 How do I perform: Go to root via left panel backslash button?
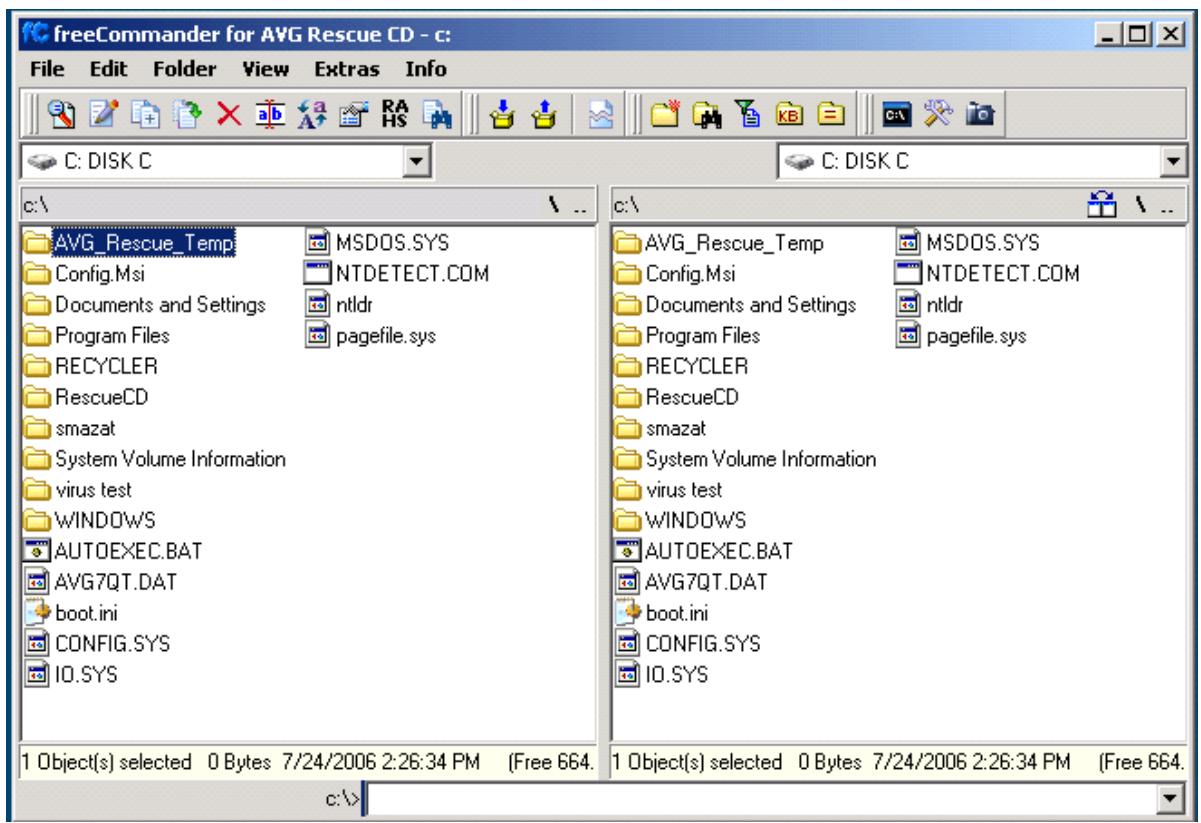click(553, 205)
